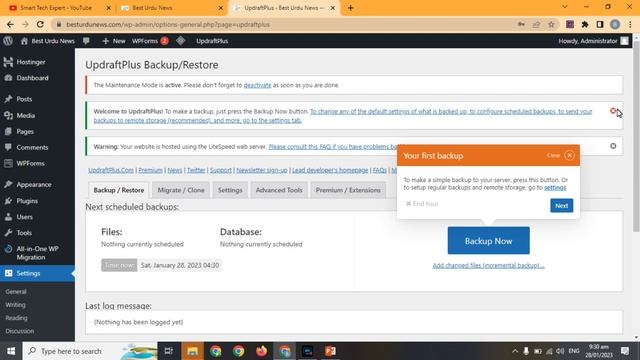Click the Backup Now button

coord(489,241)
